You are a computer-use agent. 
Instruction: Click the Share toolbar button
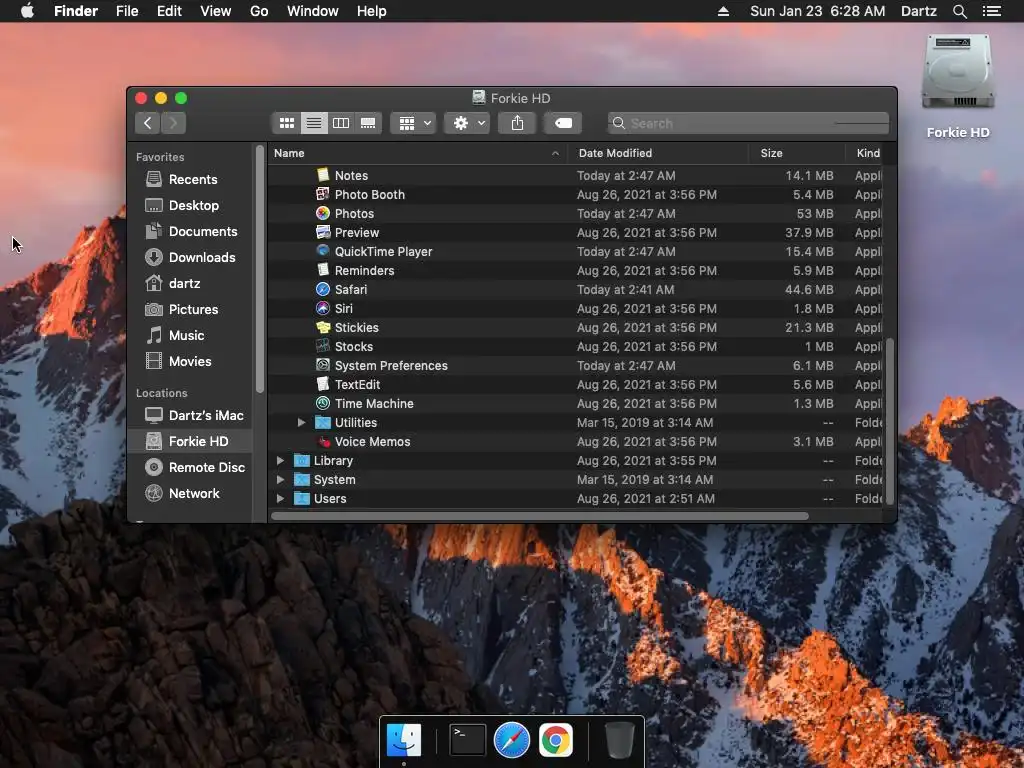pyautogui.click(x=517, y=123)
